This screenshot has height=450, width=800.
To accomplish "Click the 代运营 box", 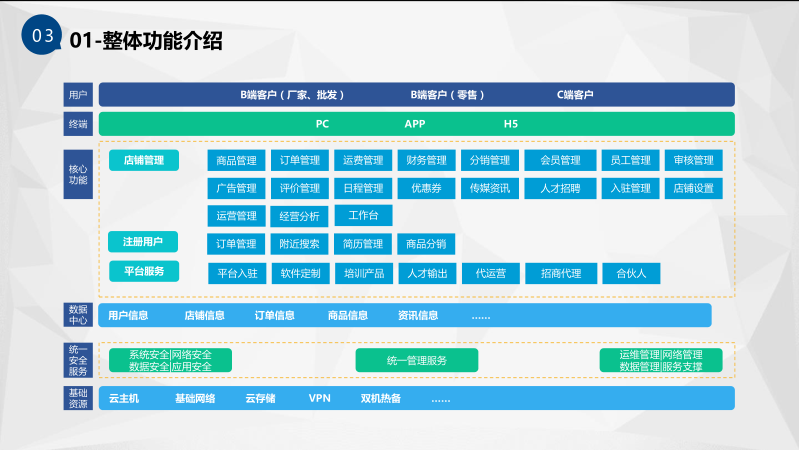I will click(491, 273).
